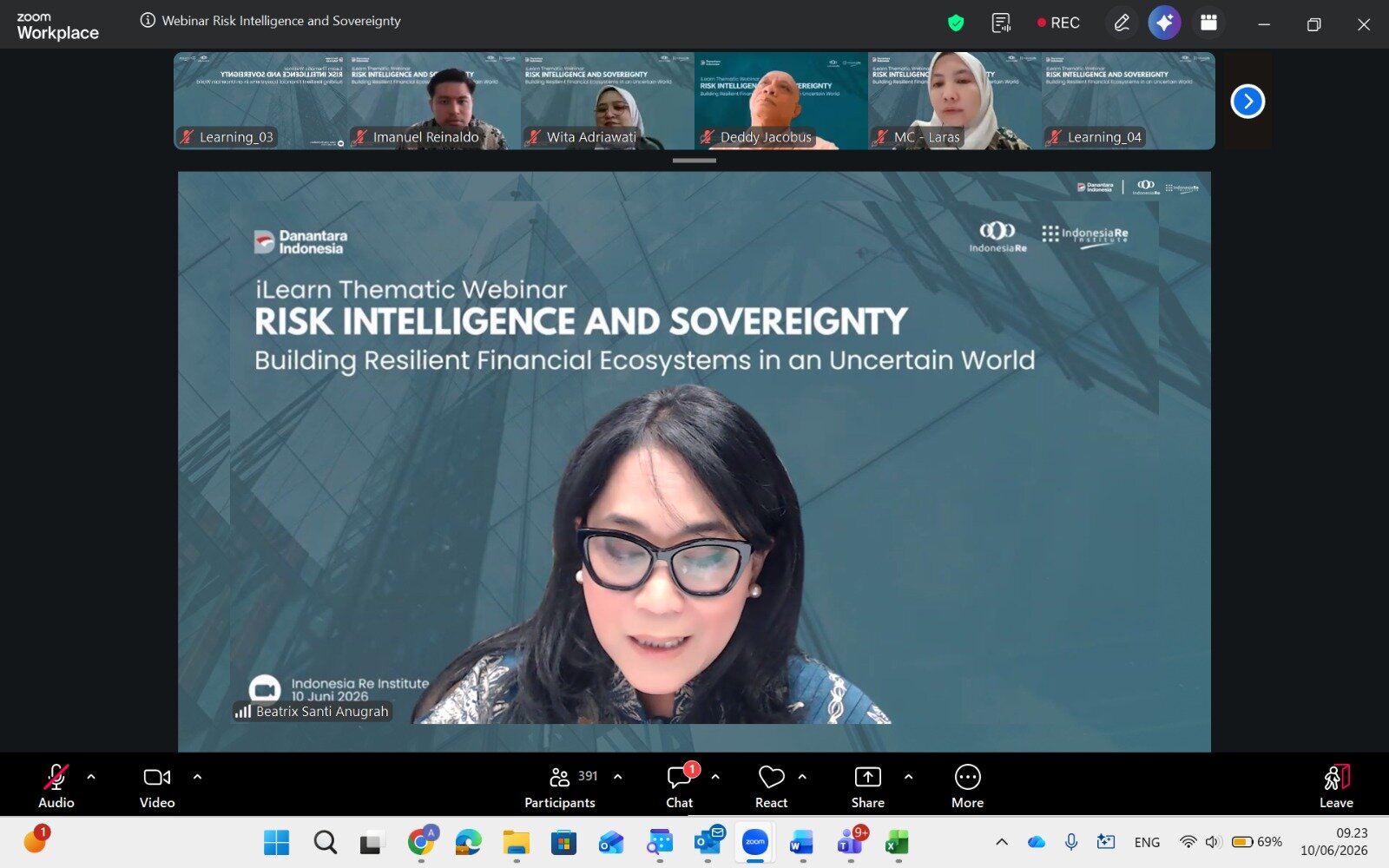Open OneDrive cloud tray icon

(1037, 842)
